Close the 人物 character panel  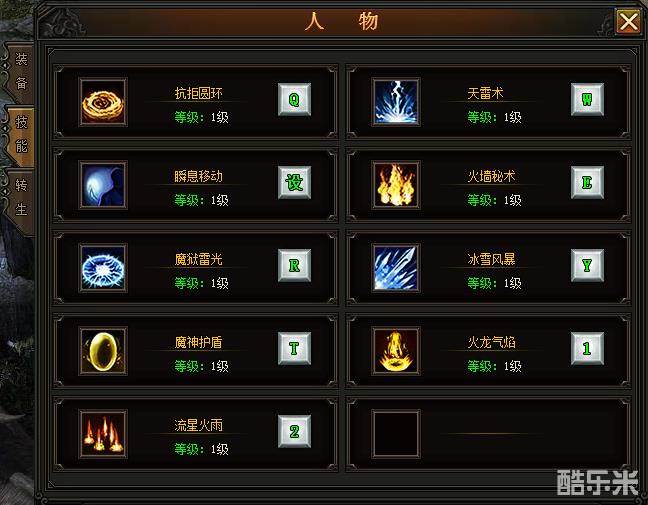tap(628, 21)
